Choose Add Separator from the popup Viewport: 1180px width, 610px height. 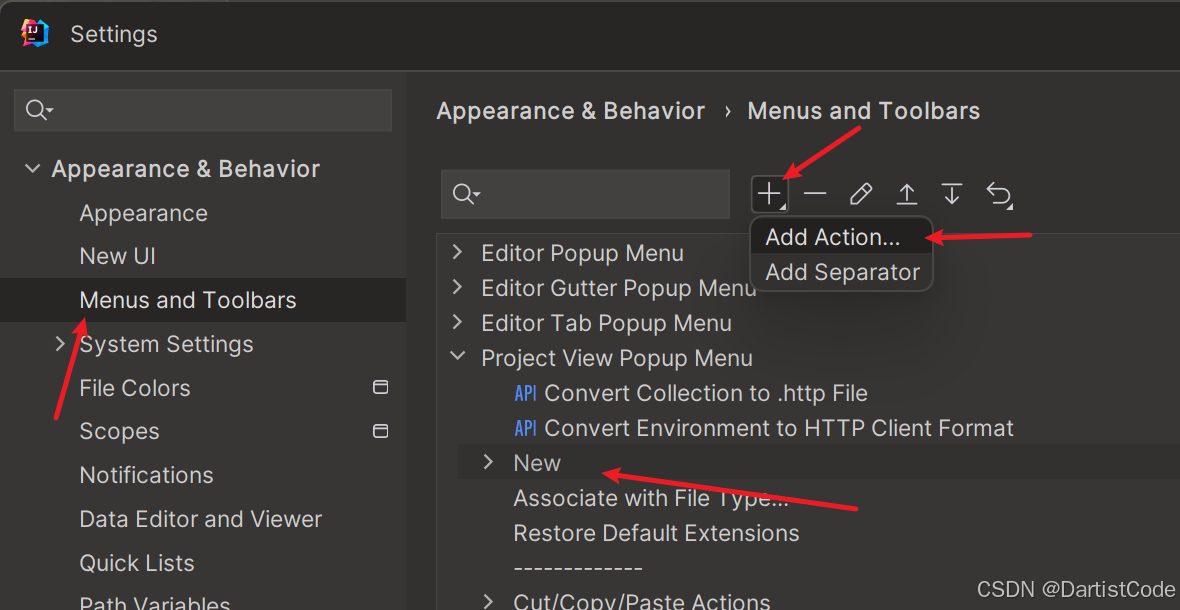842,272
